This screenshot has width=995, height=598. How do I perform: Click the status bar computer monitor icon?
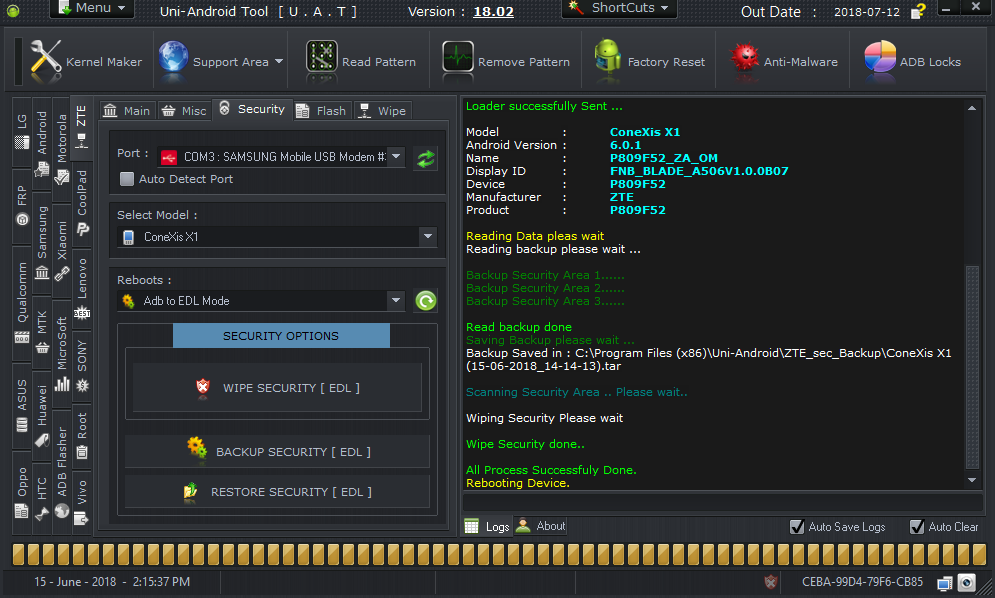[944, 583]
